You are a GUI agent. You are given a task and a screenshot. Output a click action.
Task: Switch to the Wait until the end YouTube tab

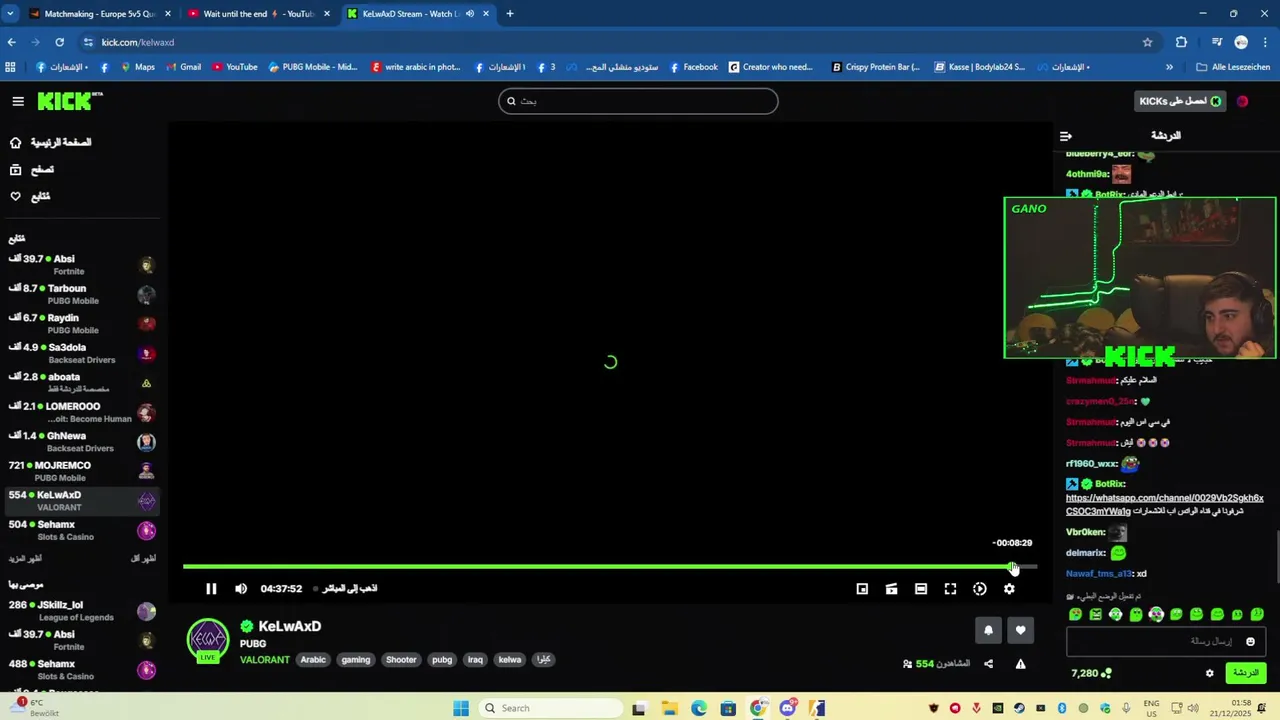[x=259, y=14]
